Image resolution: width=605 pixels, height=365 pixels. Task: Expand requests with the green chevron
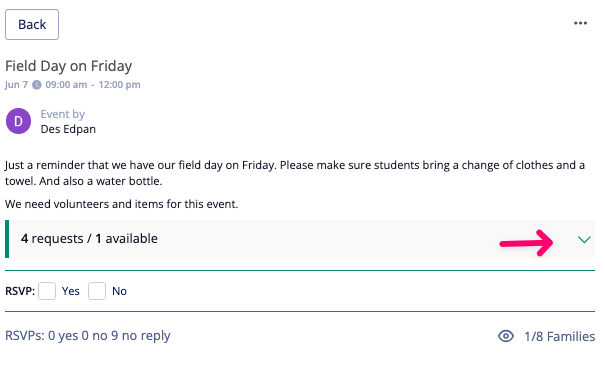click(x=584, y=240)
